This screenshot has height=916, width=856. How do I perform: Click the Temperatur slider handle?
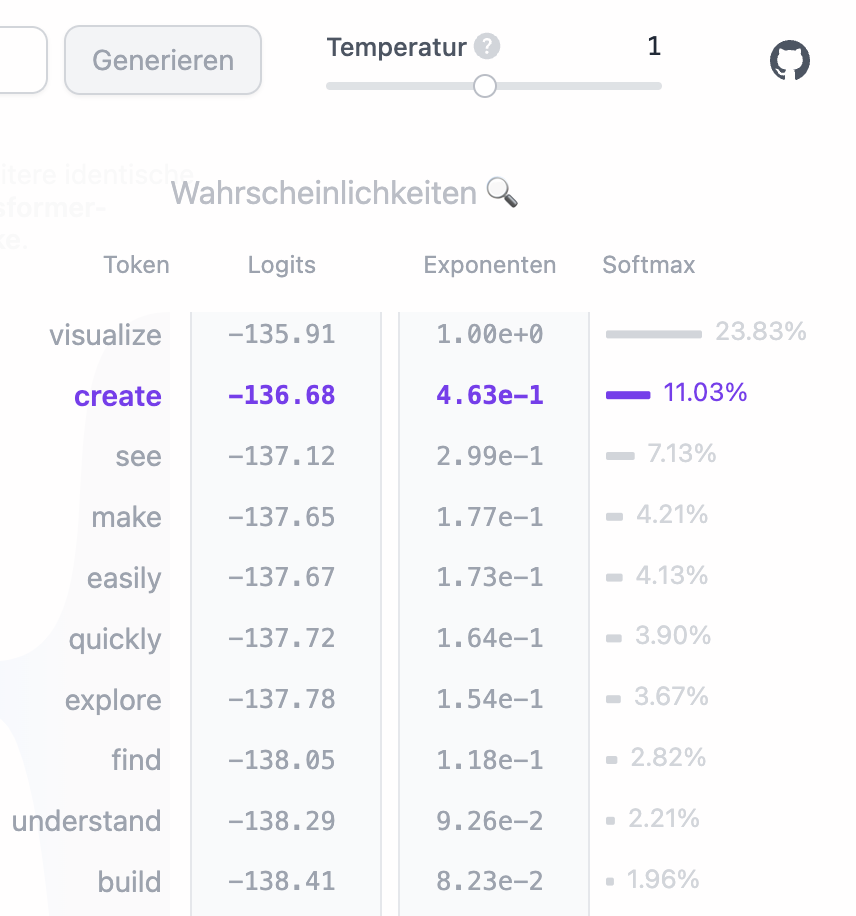pos(485,86)
